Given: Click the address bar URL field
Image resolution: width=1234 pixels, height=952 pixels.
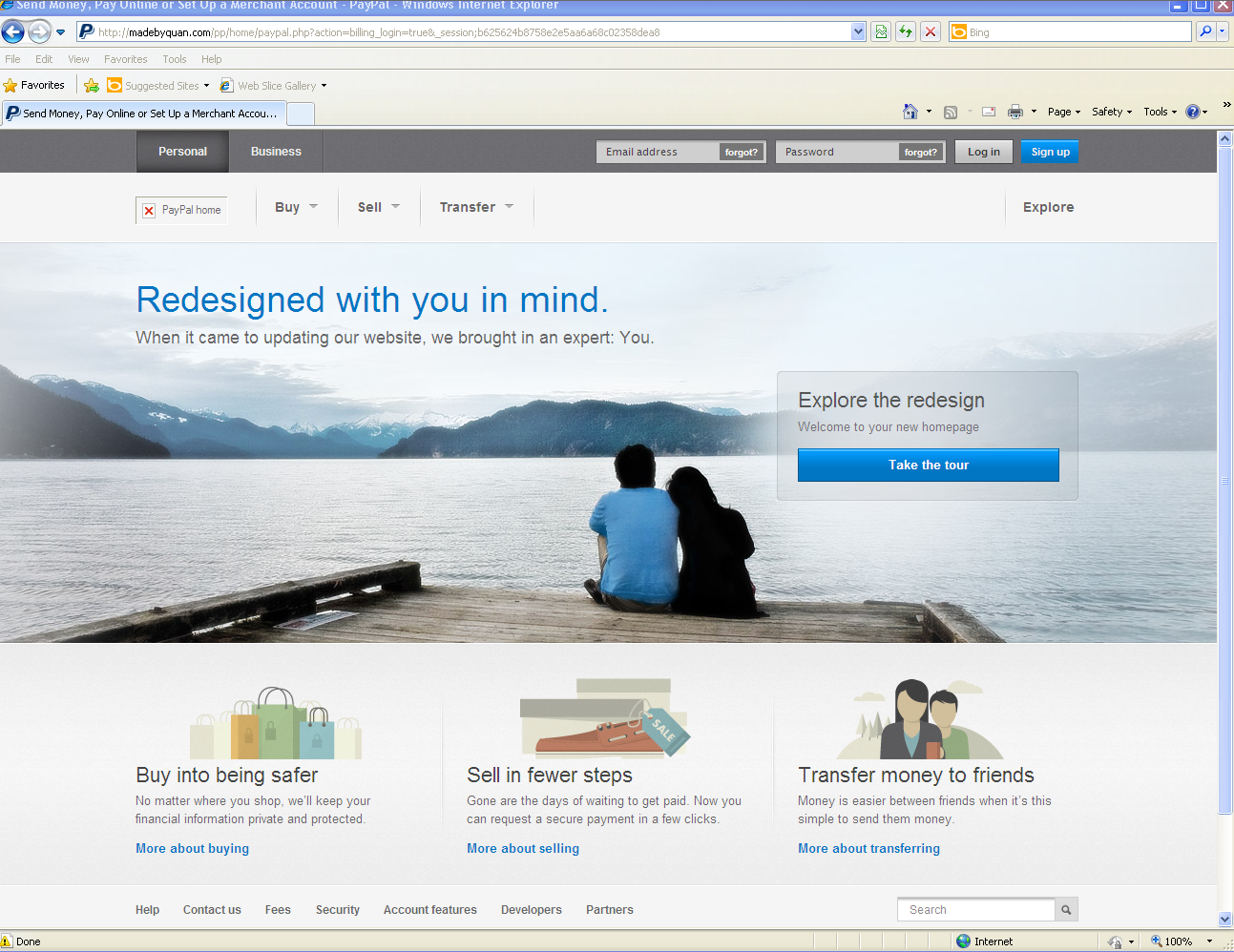Looking at the screenshot, I should point(466,31).
